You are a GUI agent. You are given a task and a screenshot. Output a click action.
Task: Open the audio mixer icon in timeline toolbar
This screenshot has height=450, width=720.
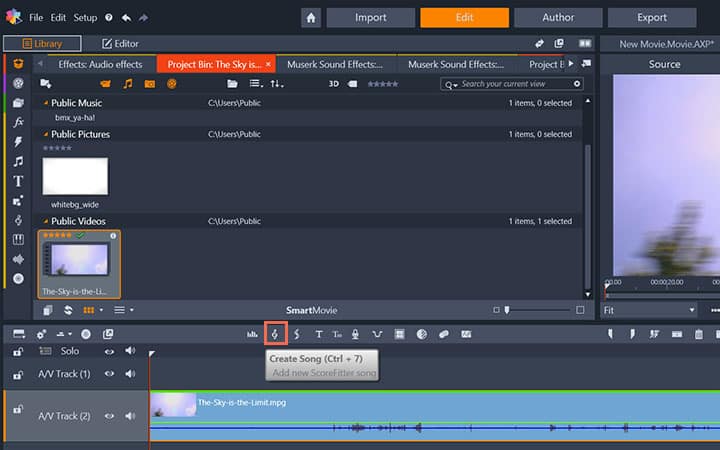(x=252, y=334)
